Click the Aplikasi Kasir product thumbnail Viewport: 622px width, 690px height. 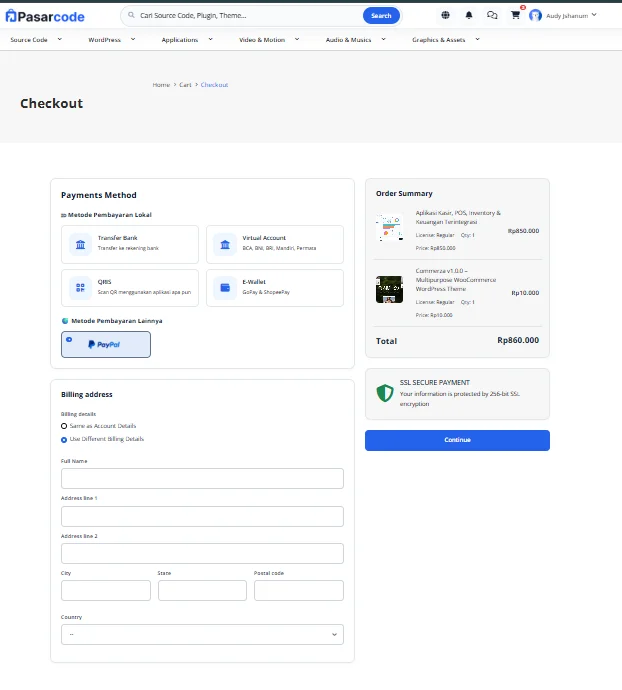point(390,228)
